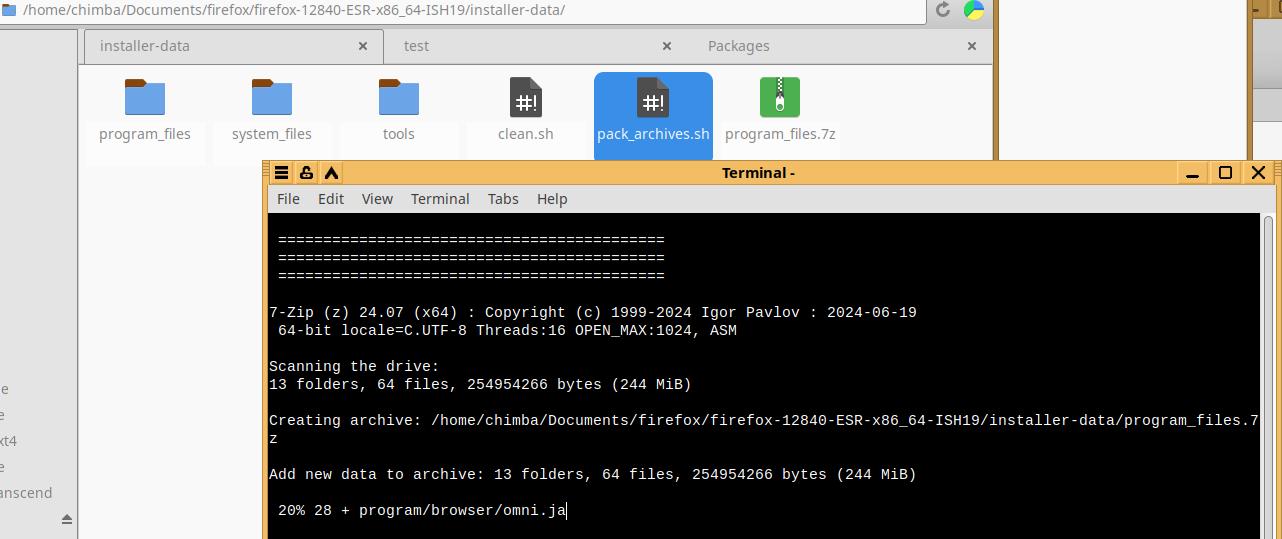1282x539 pixels.
Task: Click the terminal title bar lock icon
Action: pyautogui.click(x=306, y=173)
